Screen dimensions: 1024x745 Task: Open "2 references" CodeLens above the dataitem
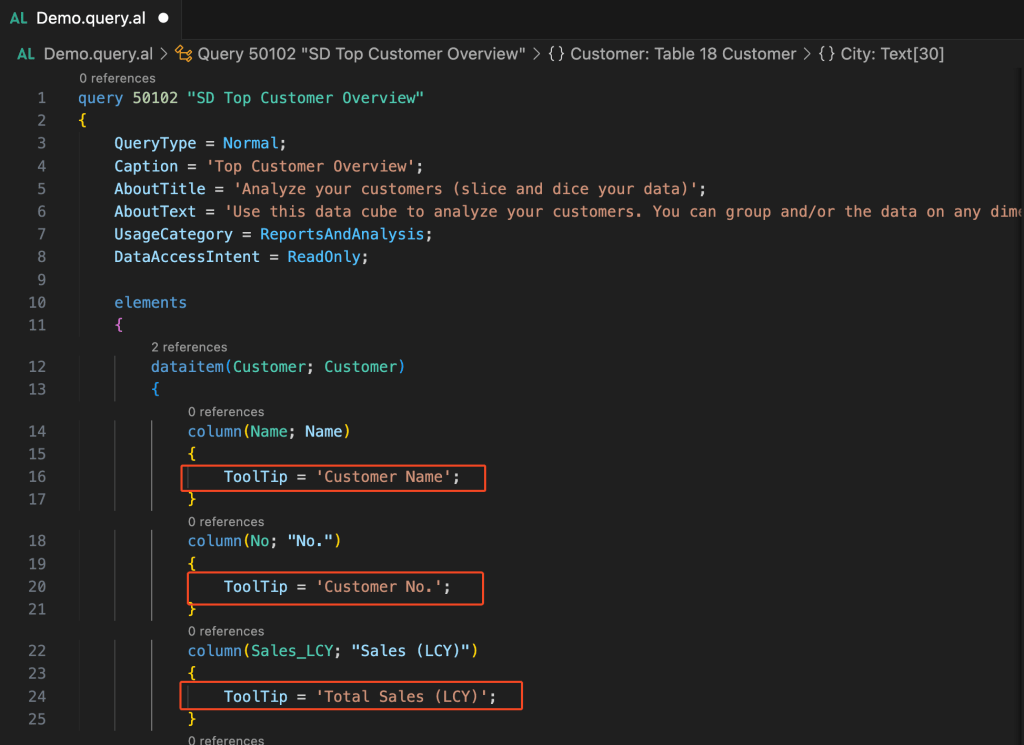189,347
